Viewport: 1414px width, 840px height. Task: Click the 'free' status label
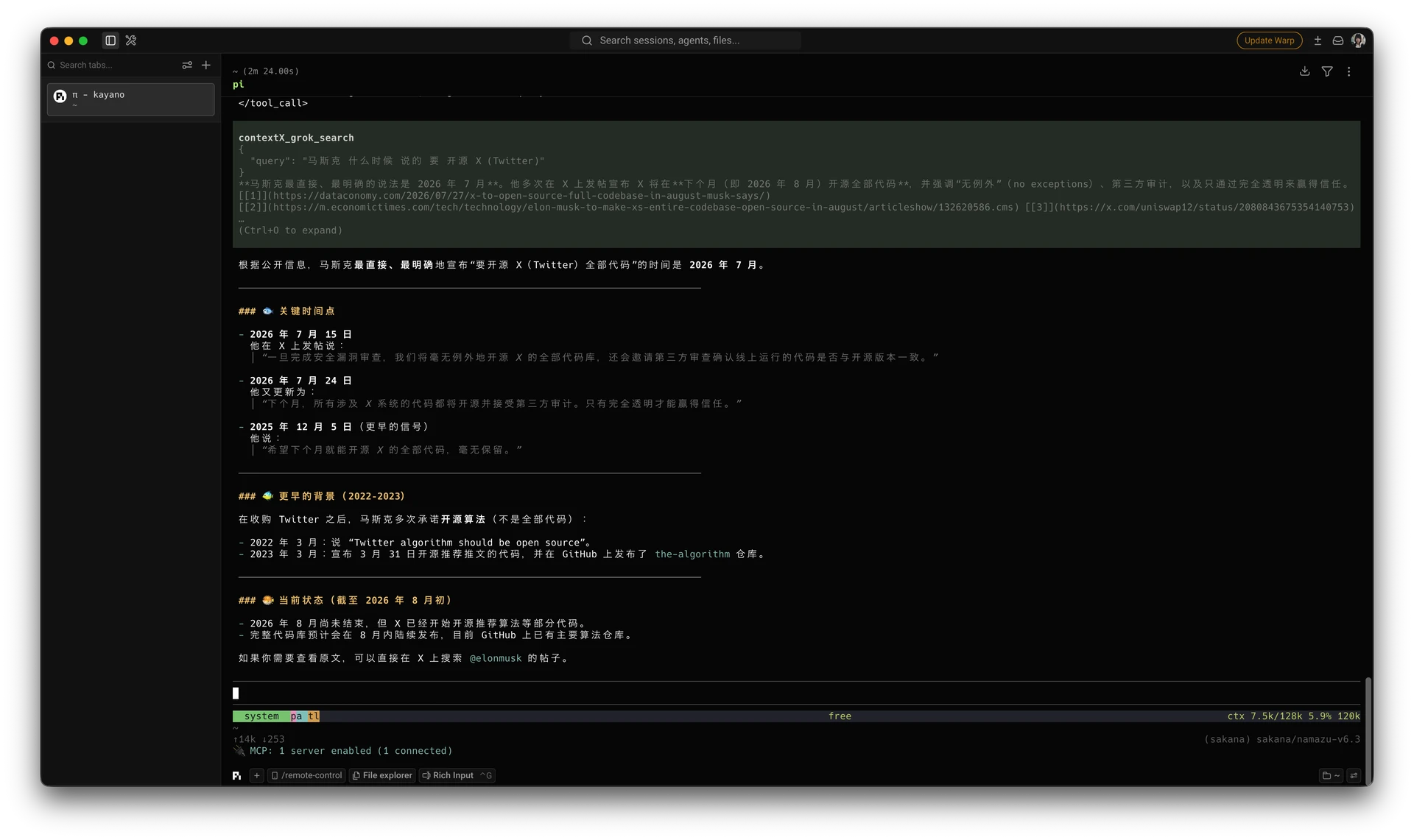click(x=840, y=716)
